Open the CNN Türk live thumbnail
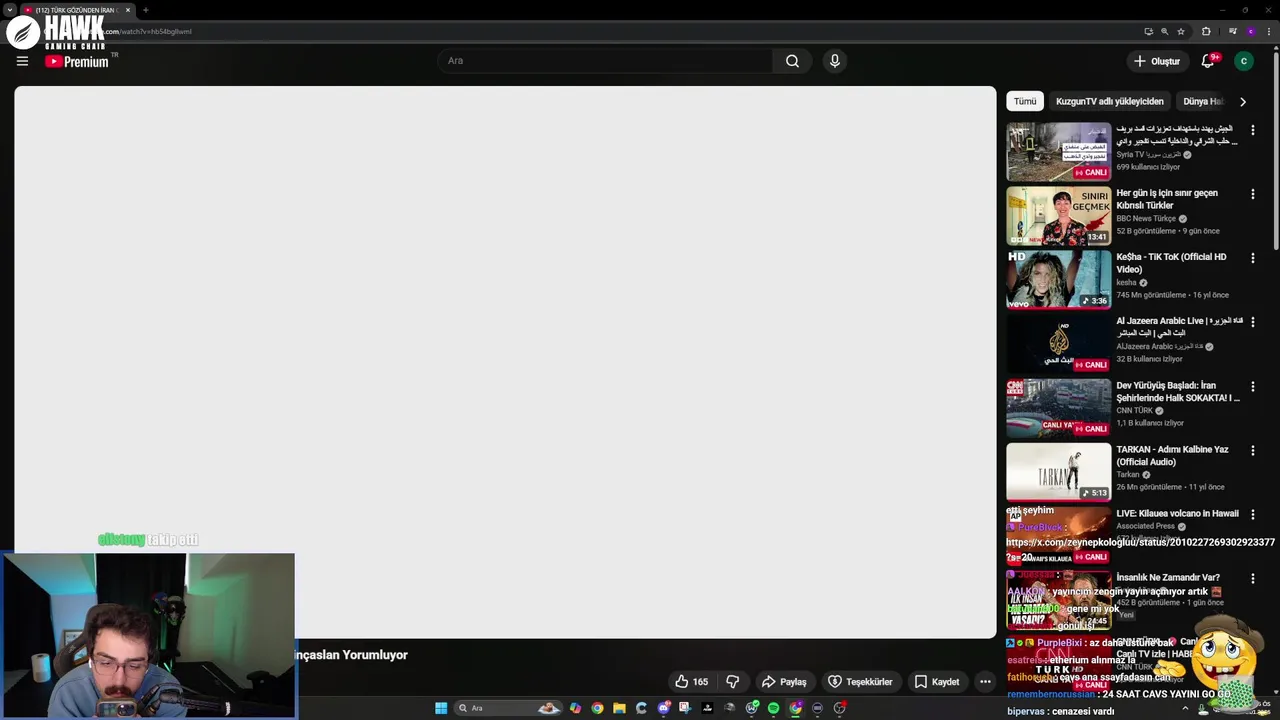The width and height of the screenshot is (1280, 720). [x=1058, y=407]
